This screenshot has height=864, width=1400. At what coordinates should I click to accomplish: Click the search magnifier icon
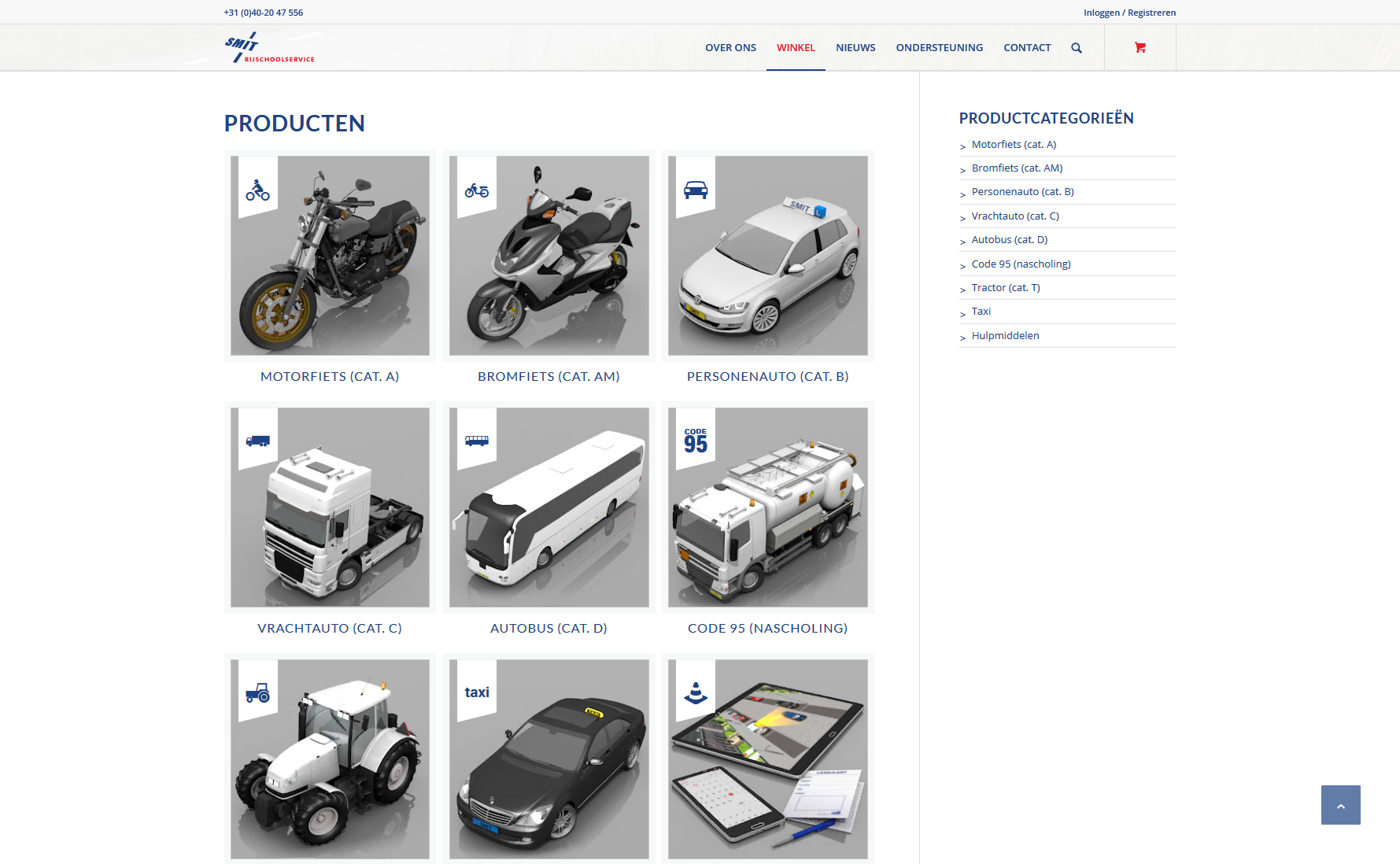1076,48
